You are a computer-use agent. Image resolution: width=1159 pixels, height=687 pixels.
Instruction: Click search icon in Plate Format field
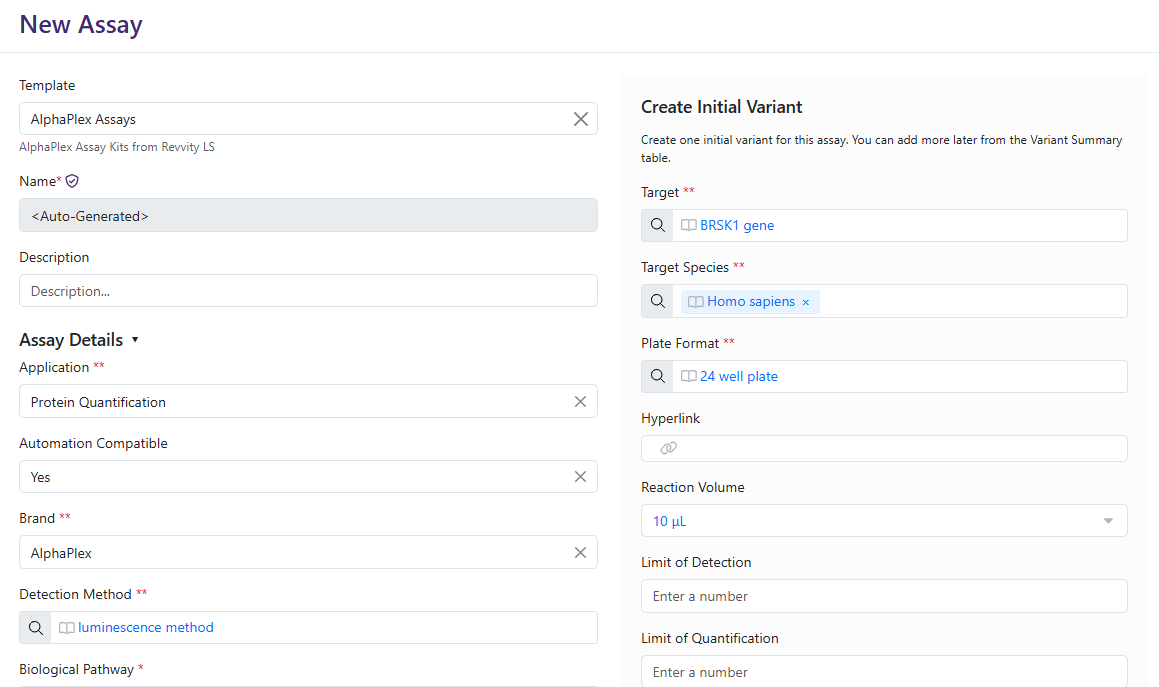coord(657,376)
